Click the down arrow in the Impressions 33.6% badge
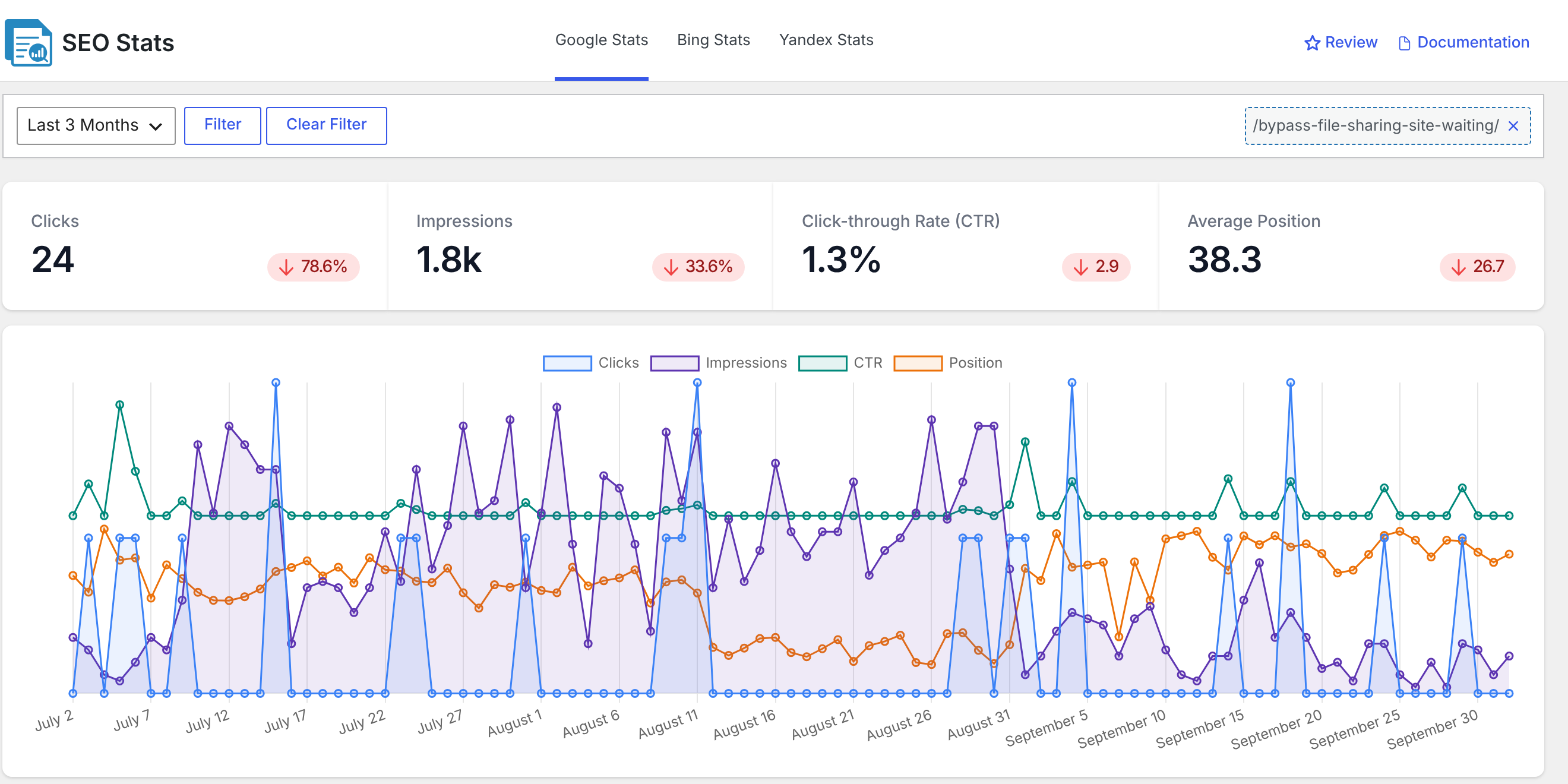Screen dimensions: 1568x784 coord(671,267)
